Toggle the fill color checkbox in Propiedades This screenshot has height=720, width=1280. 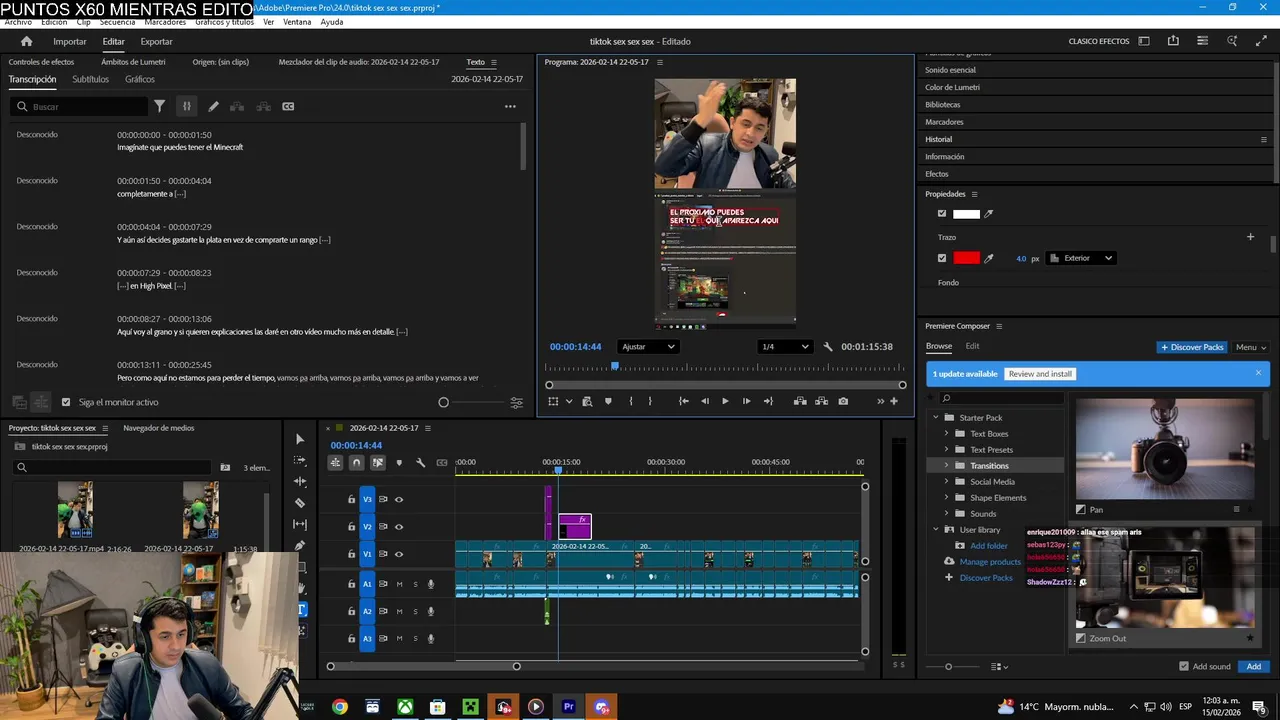tap(942, 214)
